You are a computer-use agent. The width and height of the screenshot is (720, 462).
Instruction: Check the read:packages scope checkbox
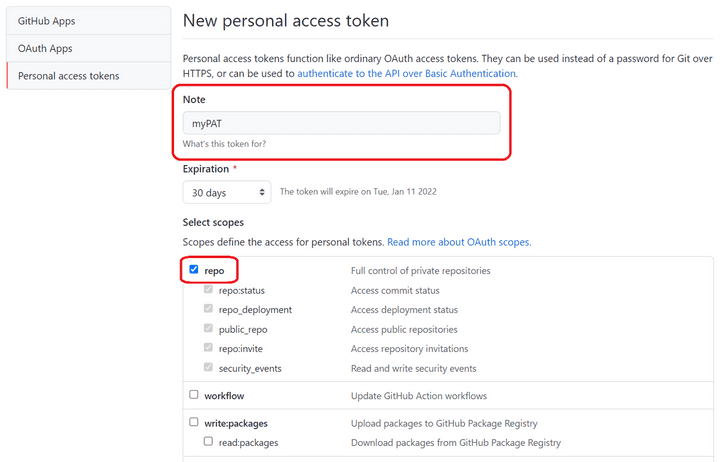tap(209, 442)
